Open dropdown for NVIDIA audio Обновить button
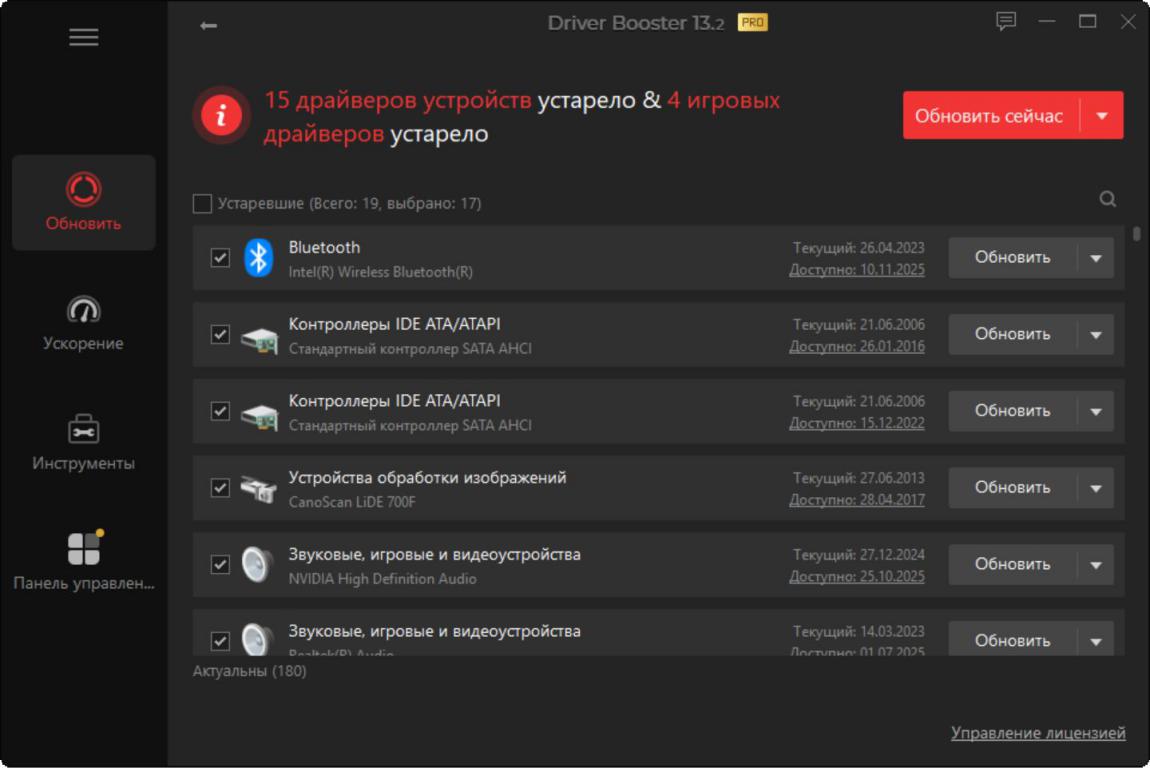 pos(1095,565)
